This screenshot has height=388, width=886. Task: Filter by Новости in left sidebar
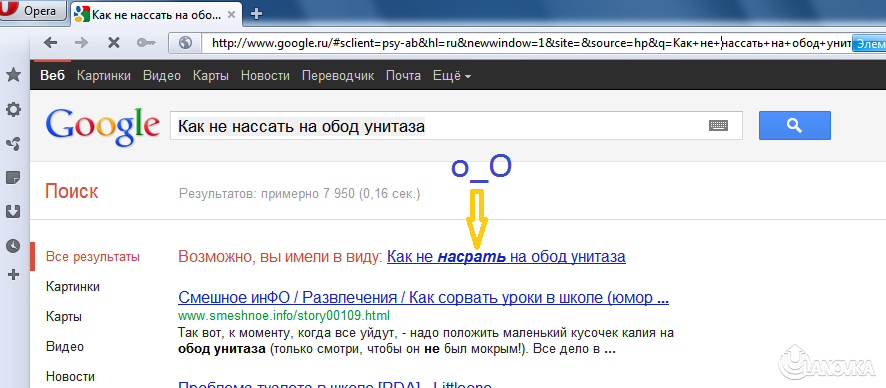point(71,376)
